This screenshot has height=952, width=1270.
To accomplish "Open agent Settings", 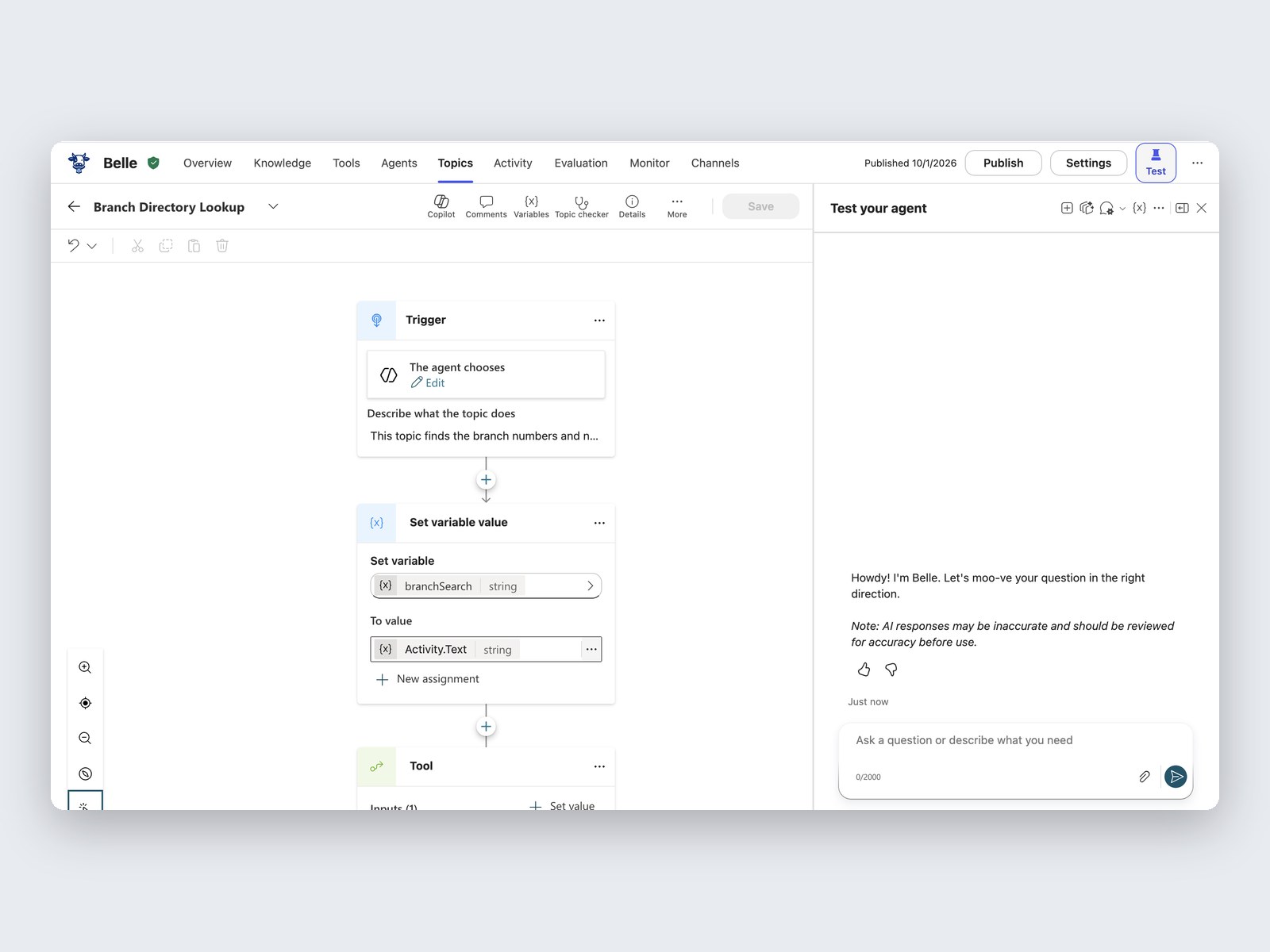I will click(x=1088, y=163).
